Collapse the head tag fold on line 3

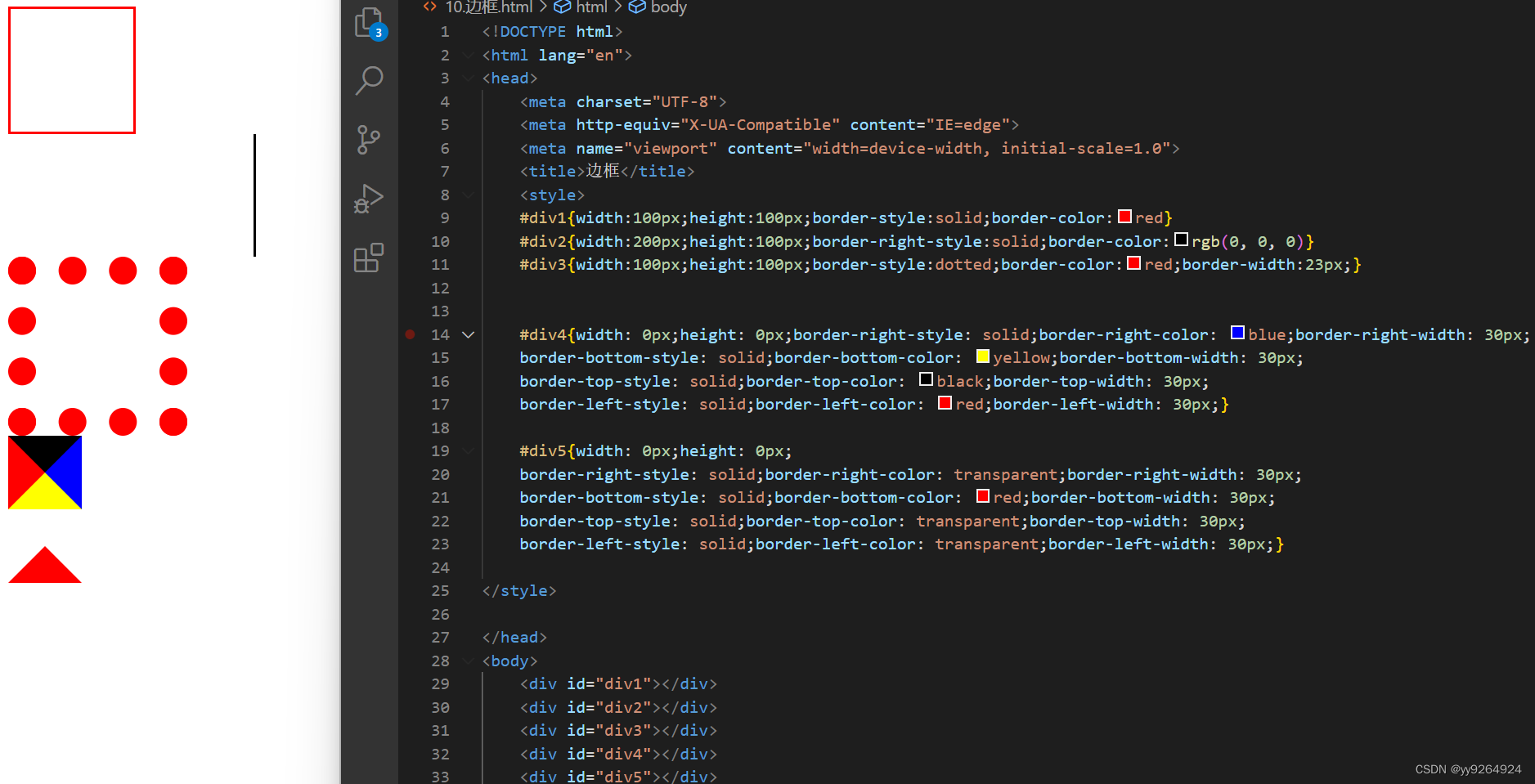(x=469, y=78)
